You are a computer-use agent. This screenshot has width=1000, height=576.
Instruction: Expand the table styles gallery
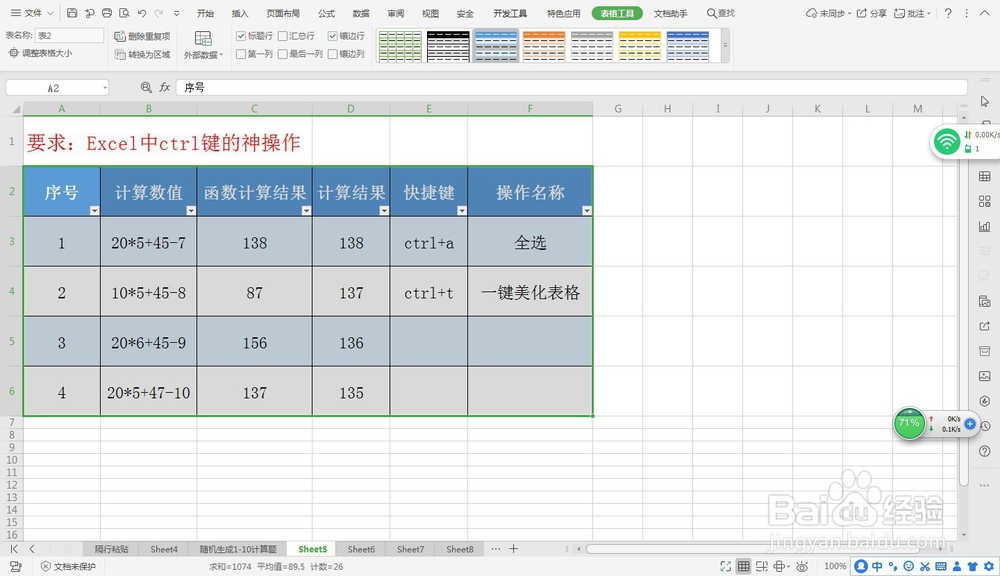(725, 46)
